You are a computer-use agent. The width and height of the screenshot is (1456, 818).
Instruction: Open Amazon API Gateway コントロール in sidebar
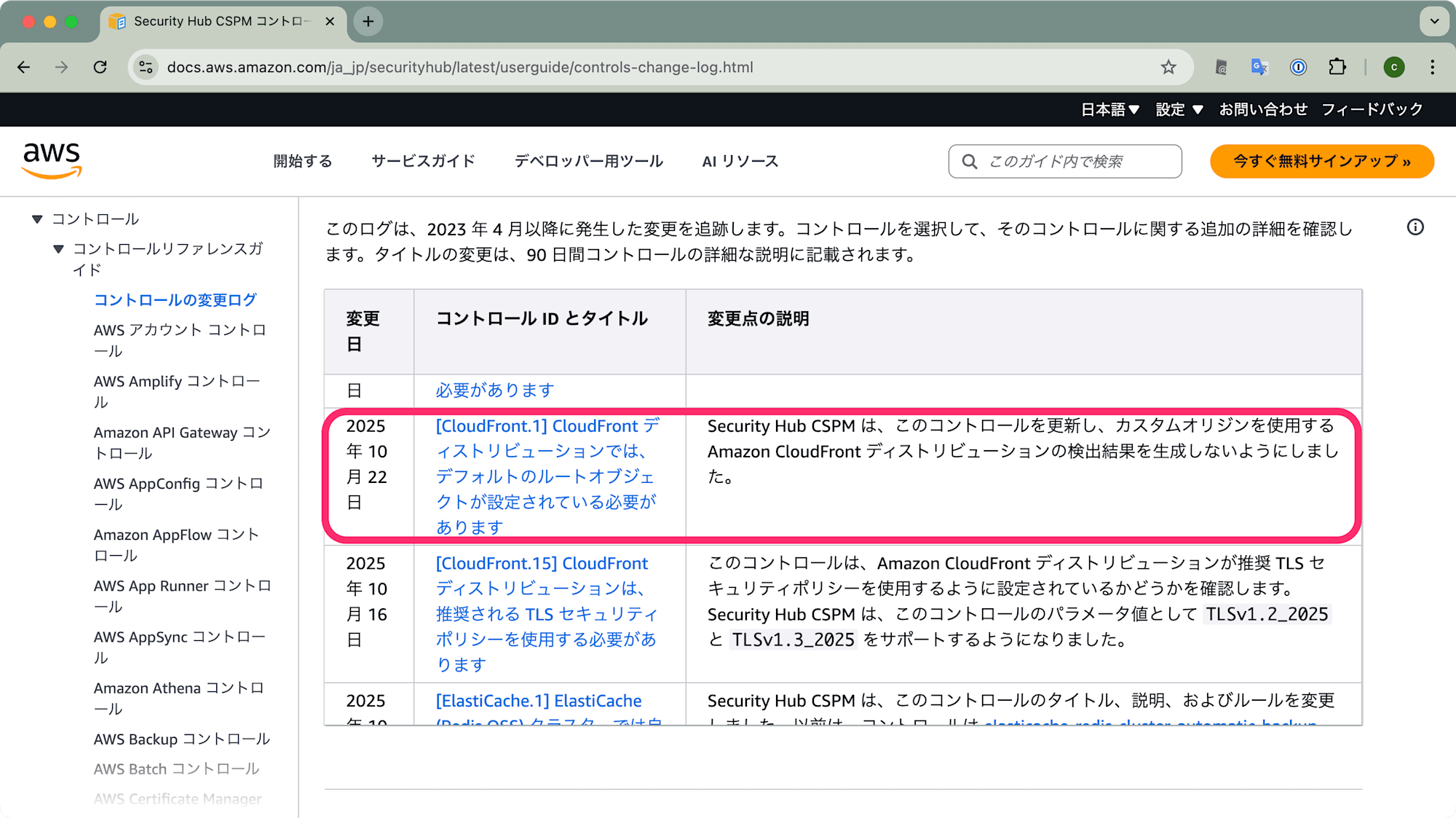(182, 443)
